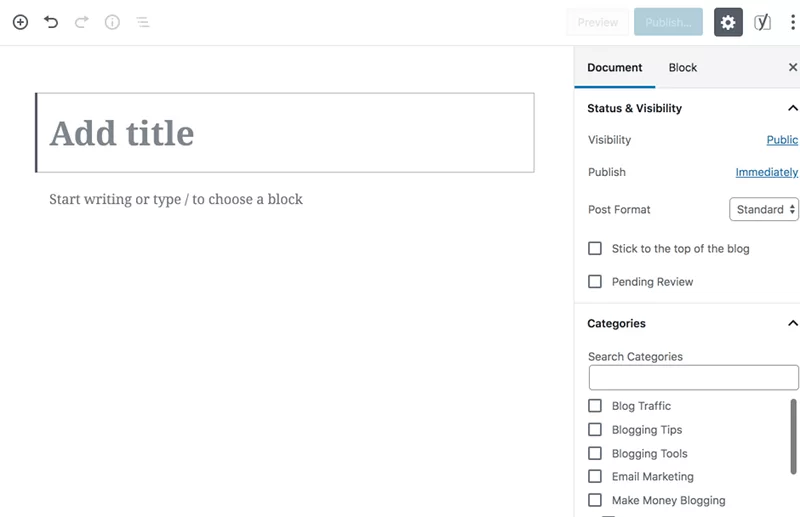Click the Redo arrow icon
Image resolution: width=800 pixels, height=517 pixels.
pyautogui.click(x=82, y=22)
